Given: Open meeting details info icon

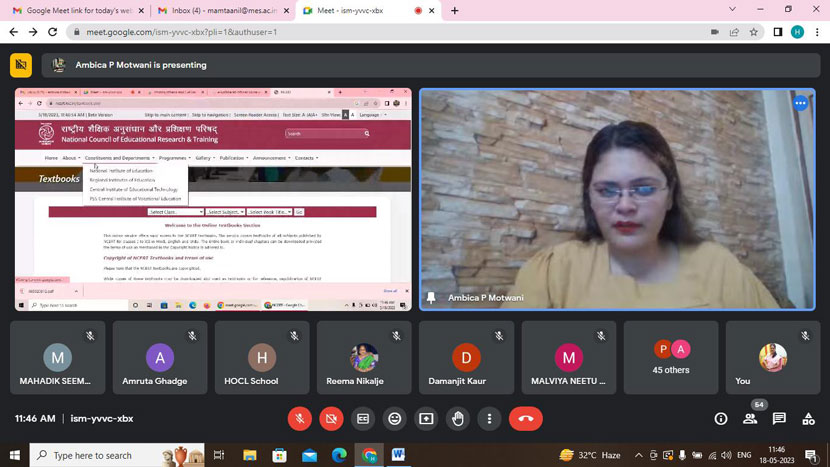Looking at the screenshot, I should coord(720,419).
